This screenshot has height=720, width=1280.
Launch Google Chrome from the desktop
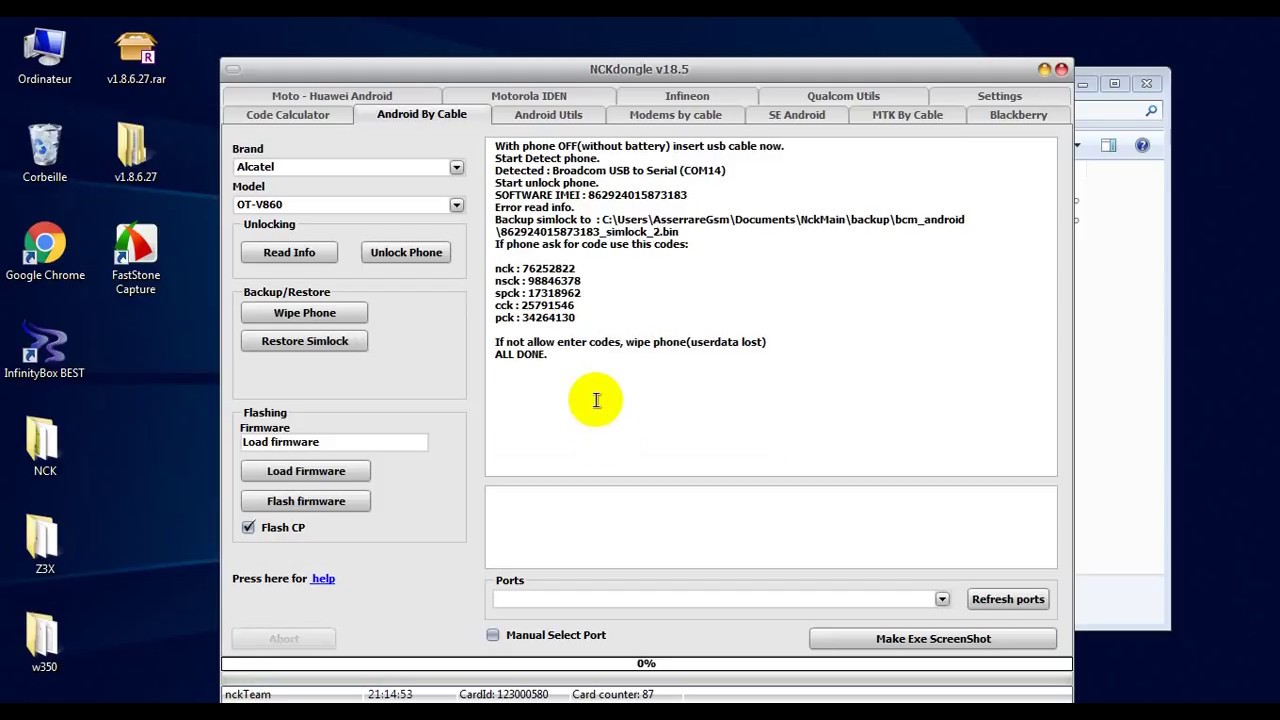pyautogui.click(x=45, y=251)
